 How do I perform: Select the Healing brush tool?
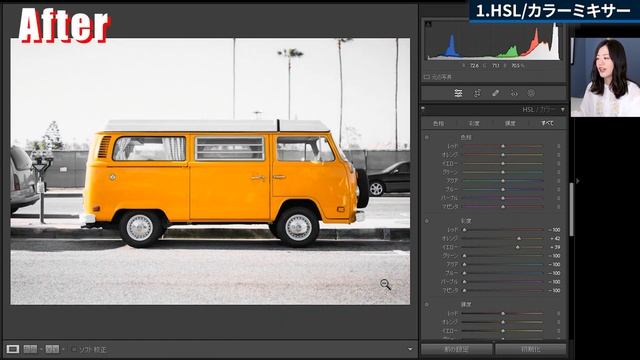click(495, 93)
